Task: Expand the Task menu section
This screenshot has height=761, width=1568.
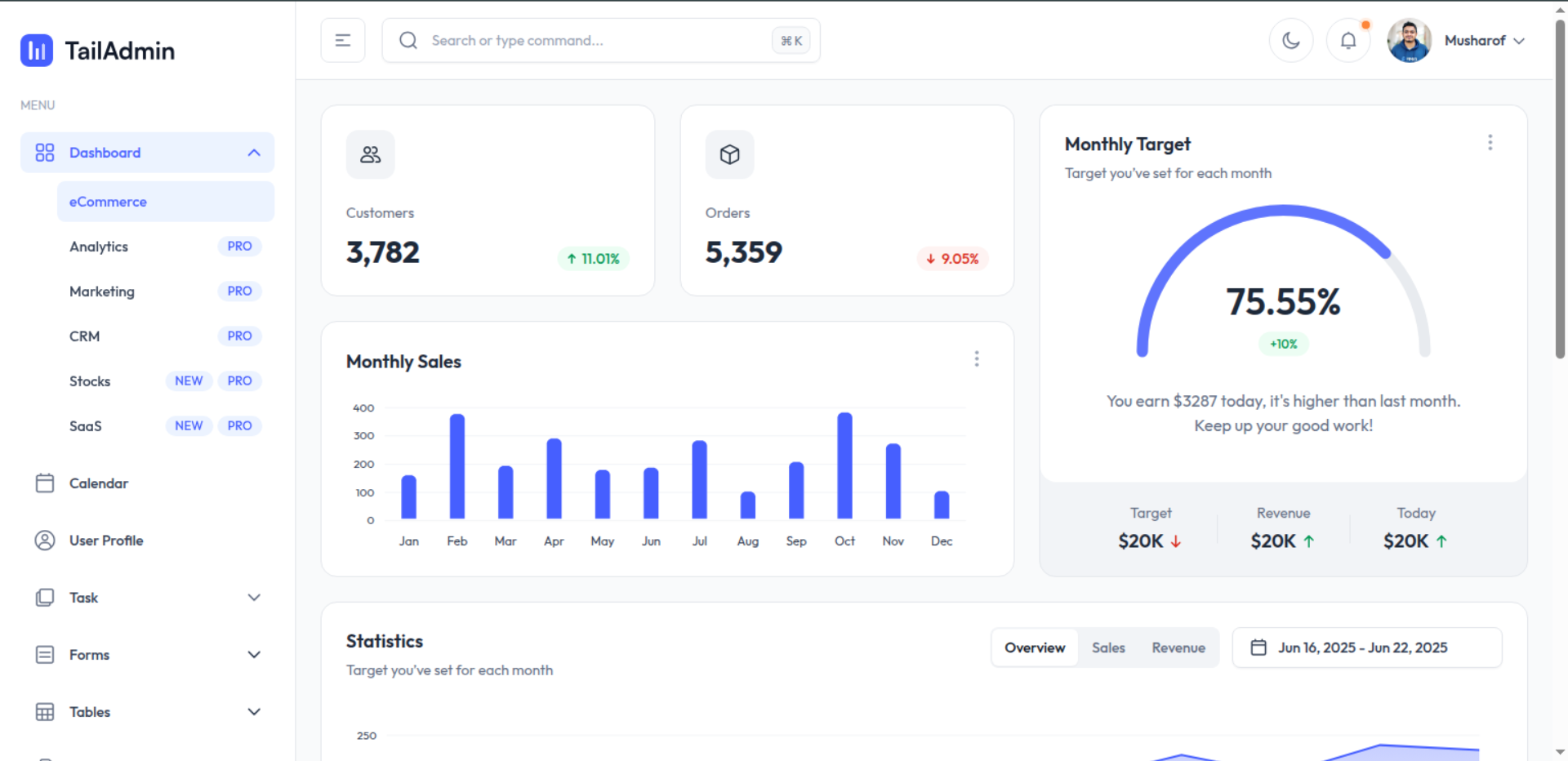Action: click(254, 598)
